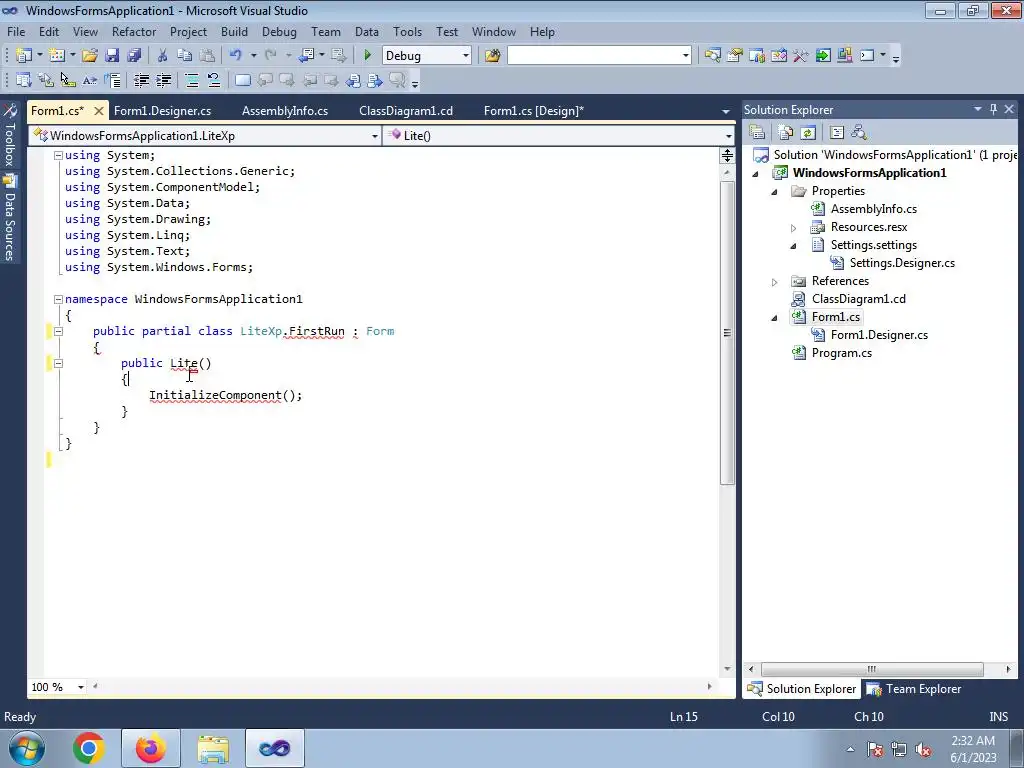
Task: Open the Tools menu
Action: 408,31
